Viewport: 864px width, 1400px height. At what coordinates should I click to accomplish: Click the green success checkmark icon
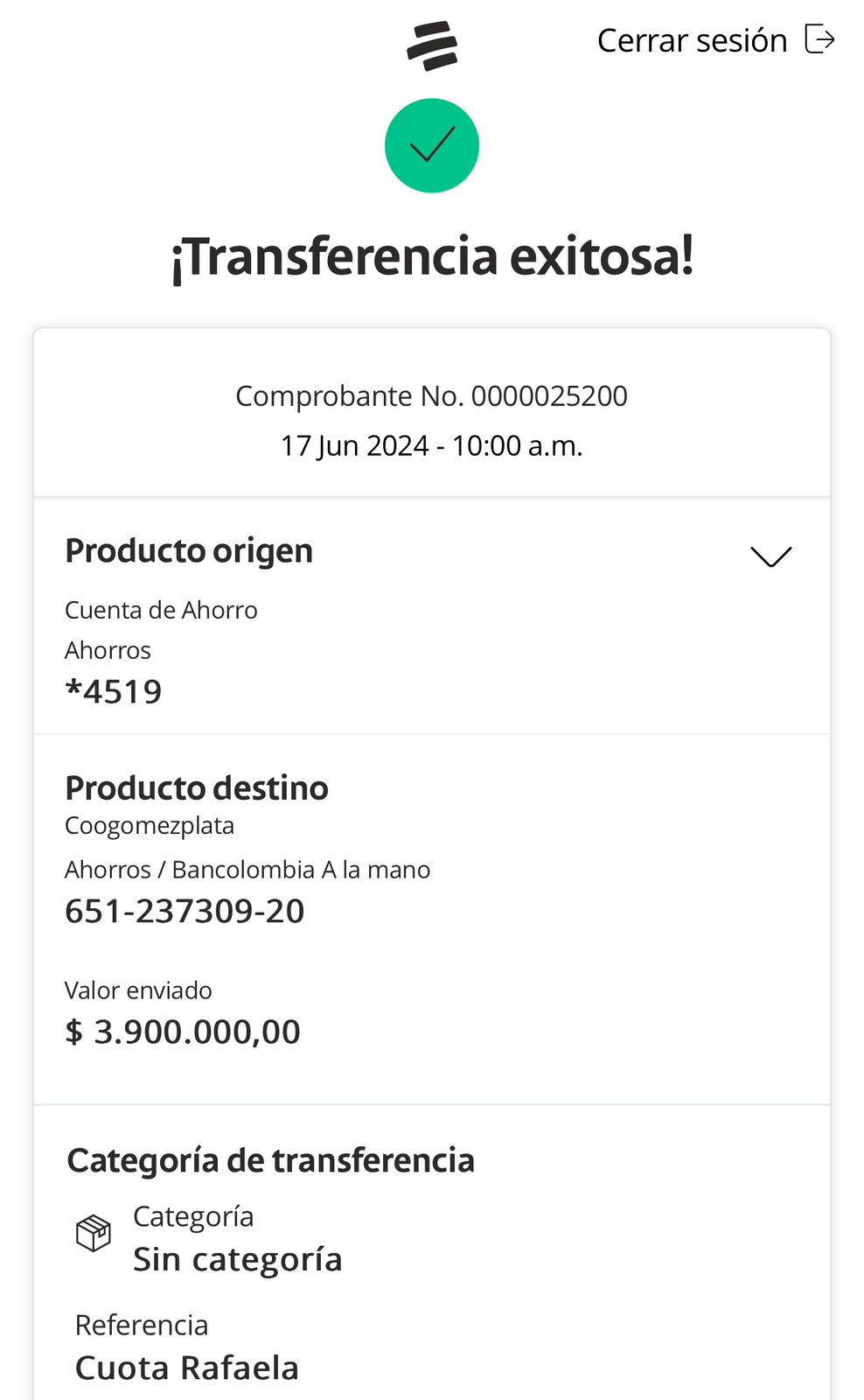coord(432,145)
